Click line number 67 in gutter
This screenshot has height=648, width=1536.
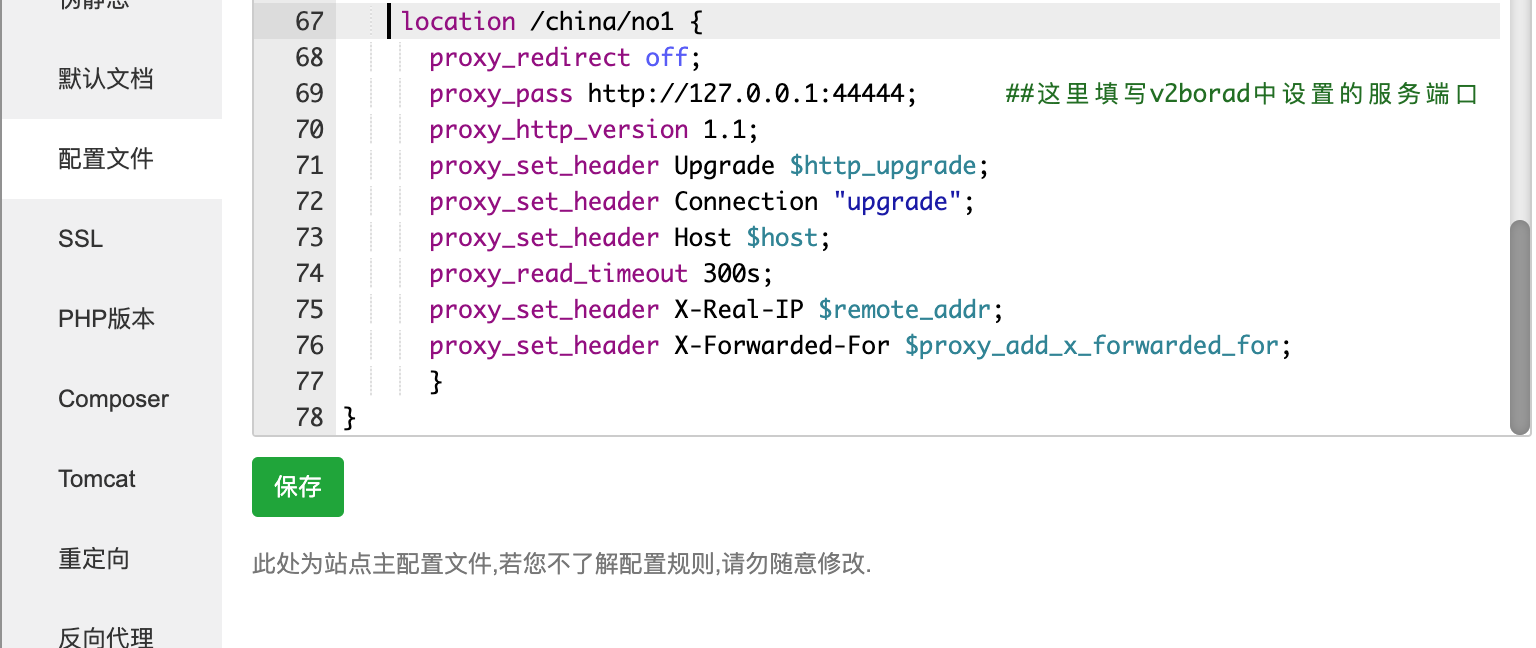[309, 21]
